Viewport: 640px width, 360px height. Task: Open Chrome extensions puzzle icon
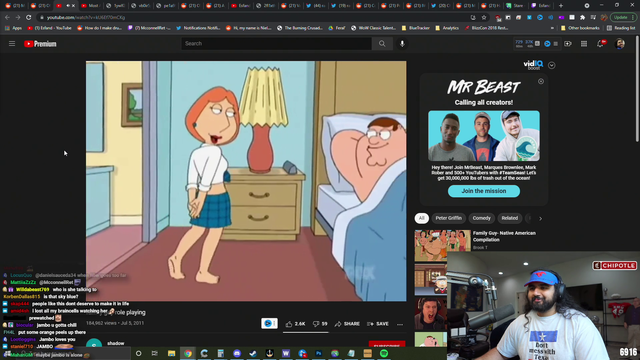click(x=582, y=18)
